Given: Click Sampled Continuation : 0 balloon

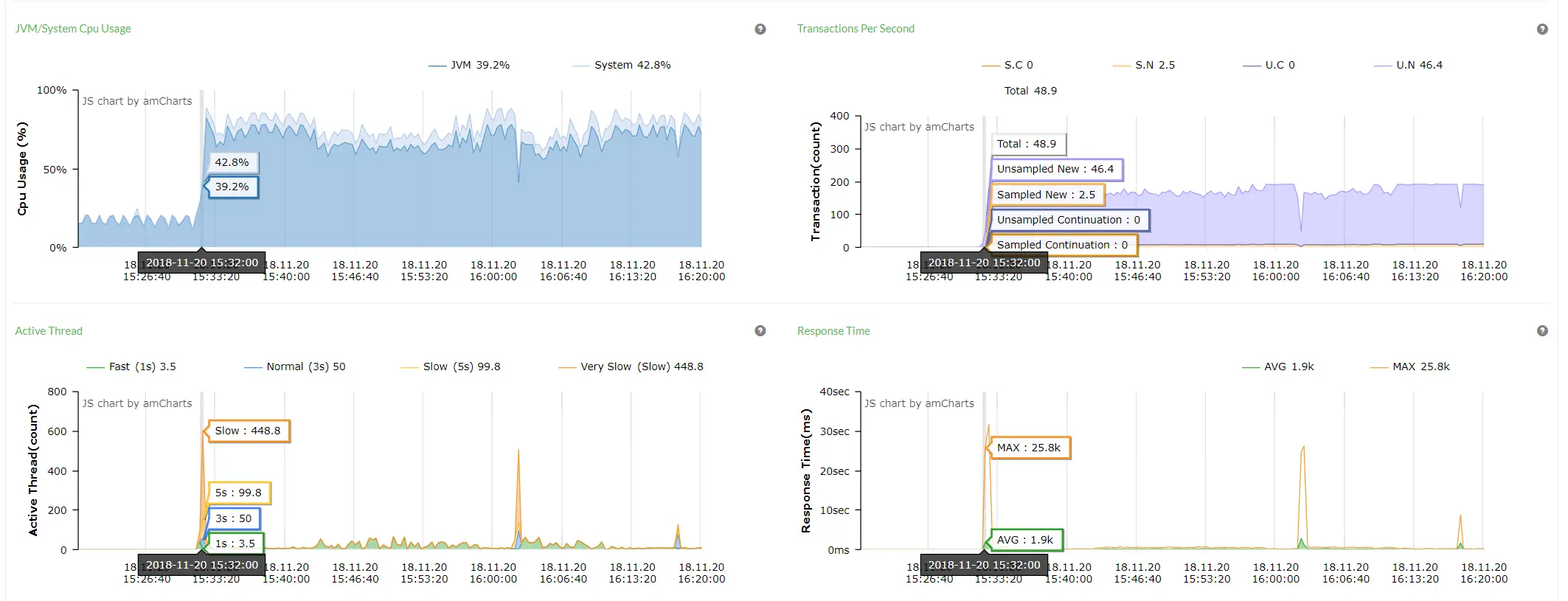Looking at the screenshot, I should click(x=1063, y=245).
